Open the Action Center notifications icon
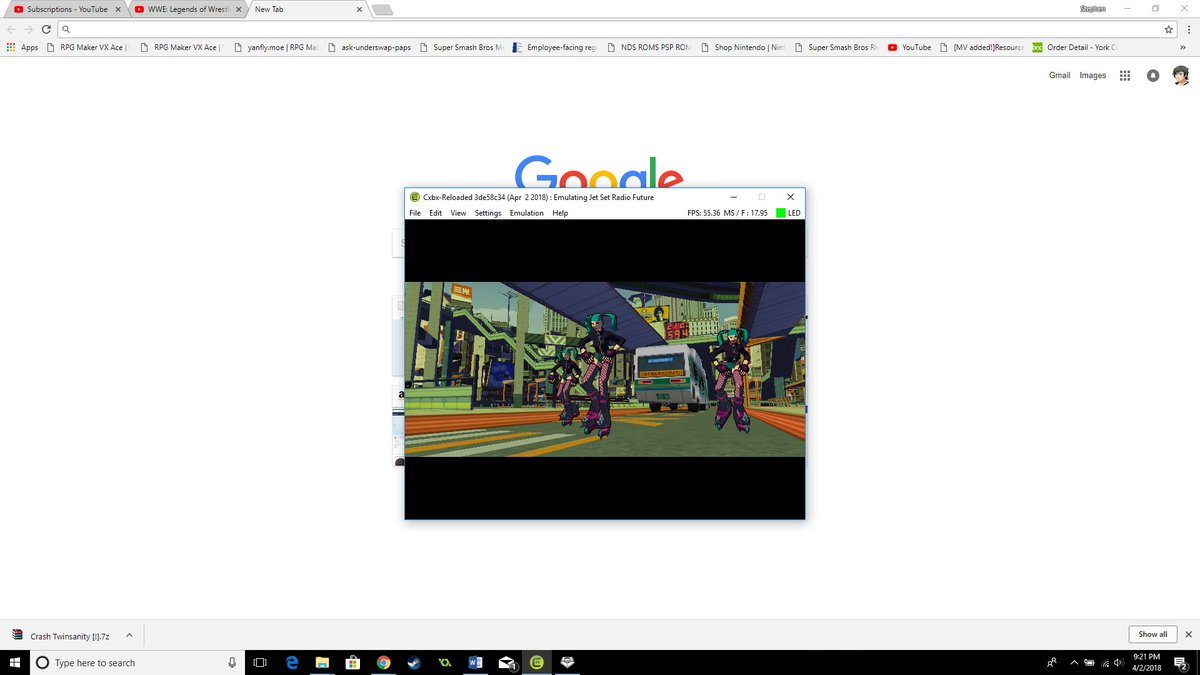 tap(1181, 662)
